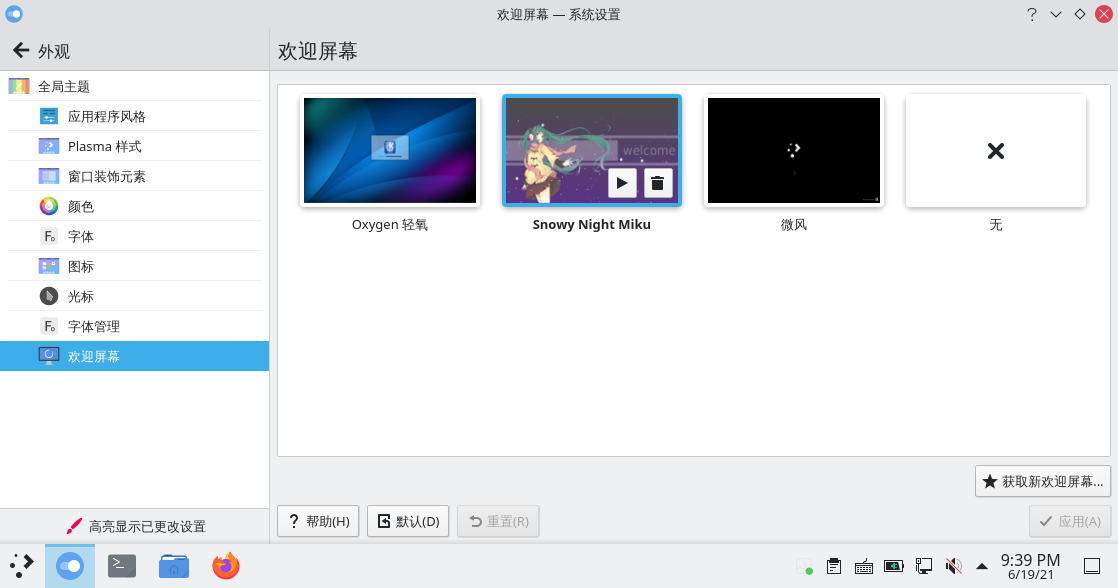Play preview of Snowy Night Miku splash
This screenshot has width=1118, height=588.
click(x=622, y=183)
